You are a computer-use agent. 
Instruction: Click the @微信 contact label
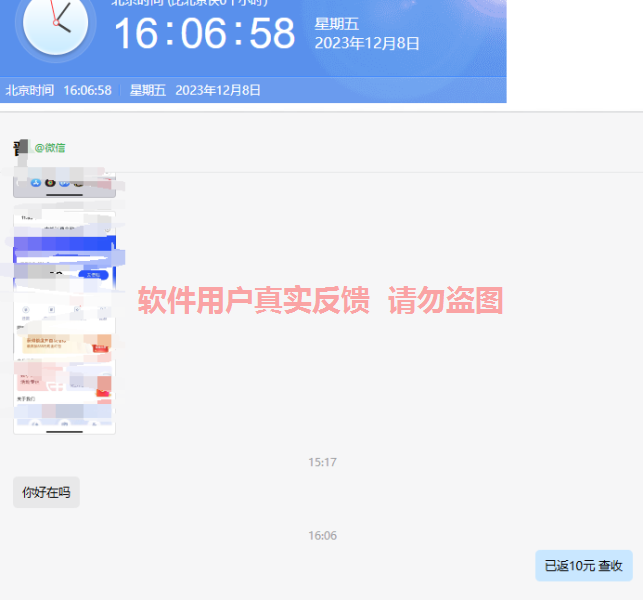click(x=50, y=148)
